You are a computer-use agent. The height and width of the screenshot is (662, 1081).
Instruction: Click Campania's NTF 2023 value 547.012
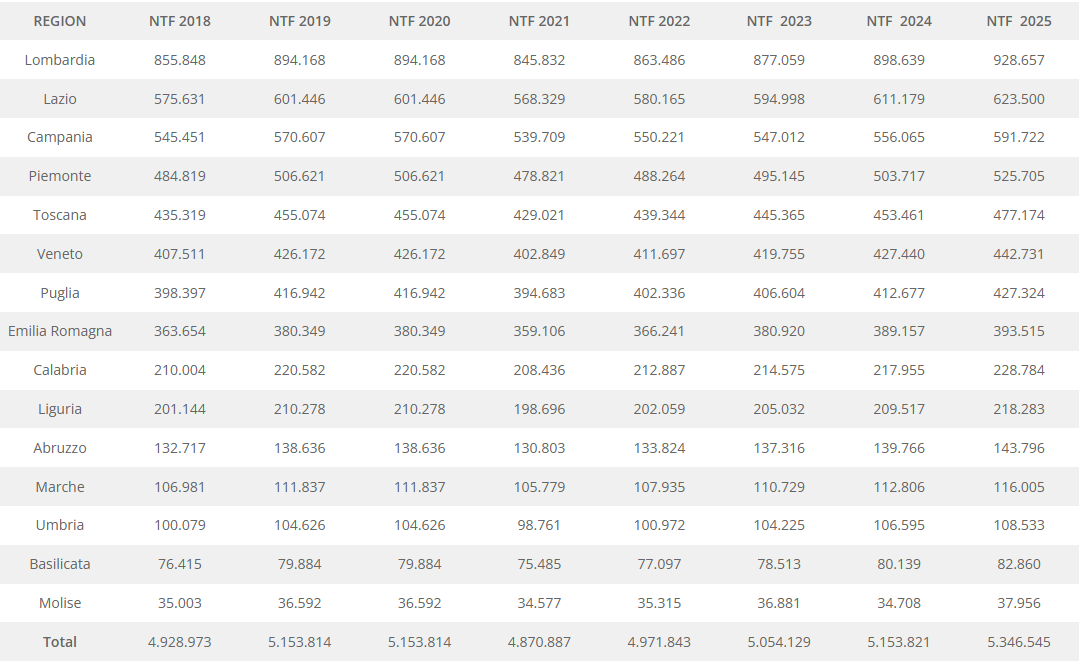tap(779, 137)
